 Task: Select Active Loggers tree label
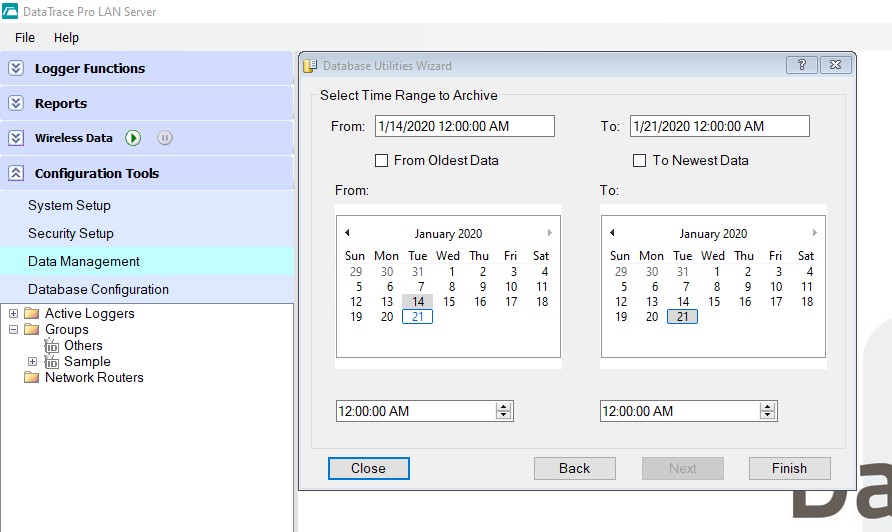pyautogui.click(x=89, y=314)
